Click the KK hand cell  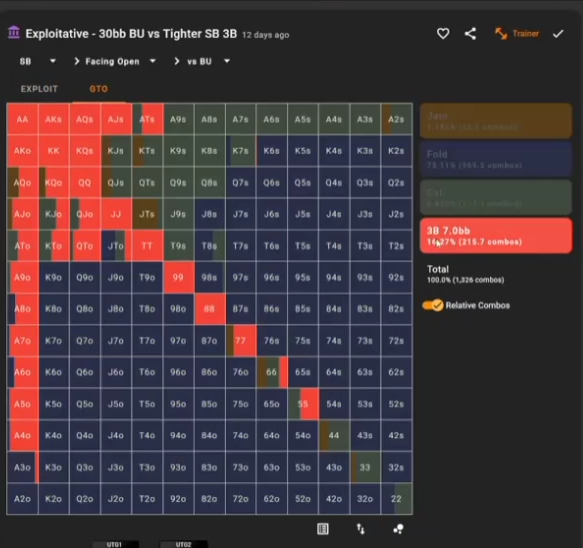(54, 151)
